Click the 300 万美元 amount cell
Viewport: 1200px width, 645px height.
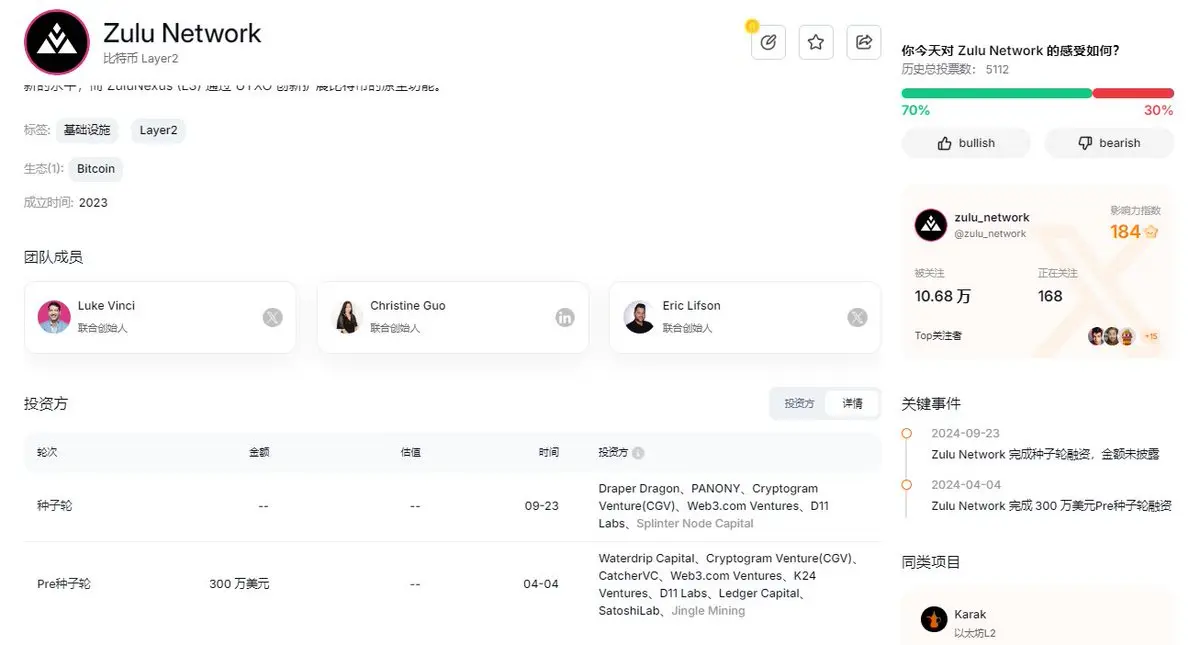(239, 583)
